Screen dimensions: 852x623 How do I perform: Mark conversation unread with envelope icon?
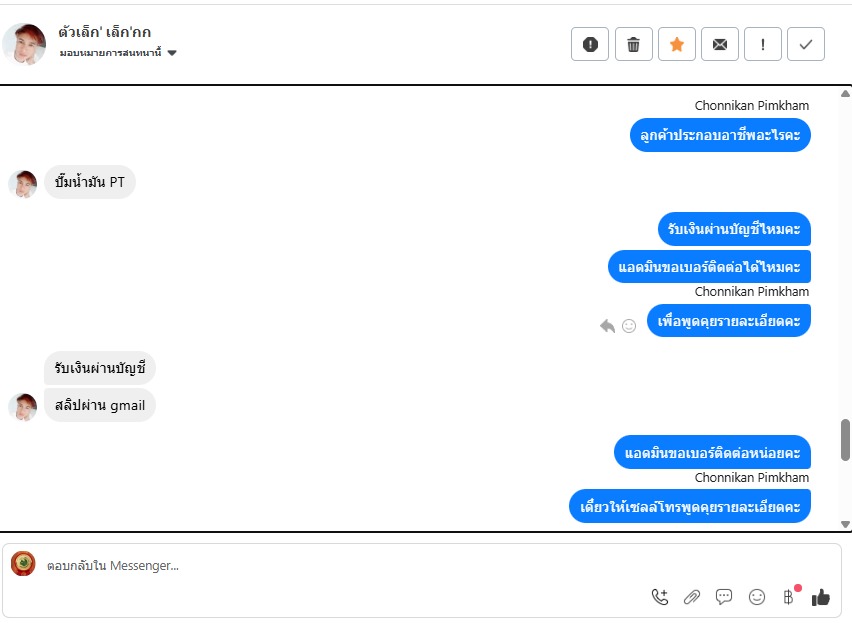(720, 44)
